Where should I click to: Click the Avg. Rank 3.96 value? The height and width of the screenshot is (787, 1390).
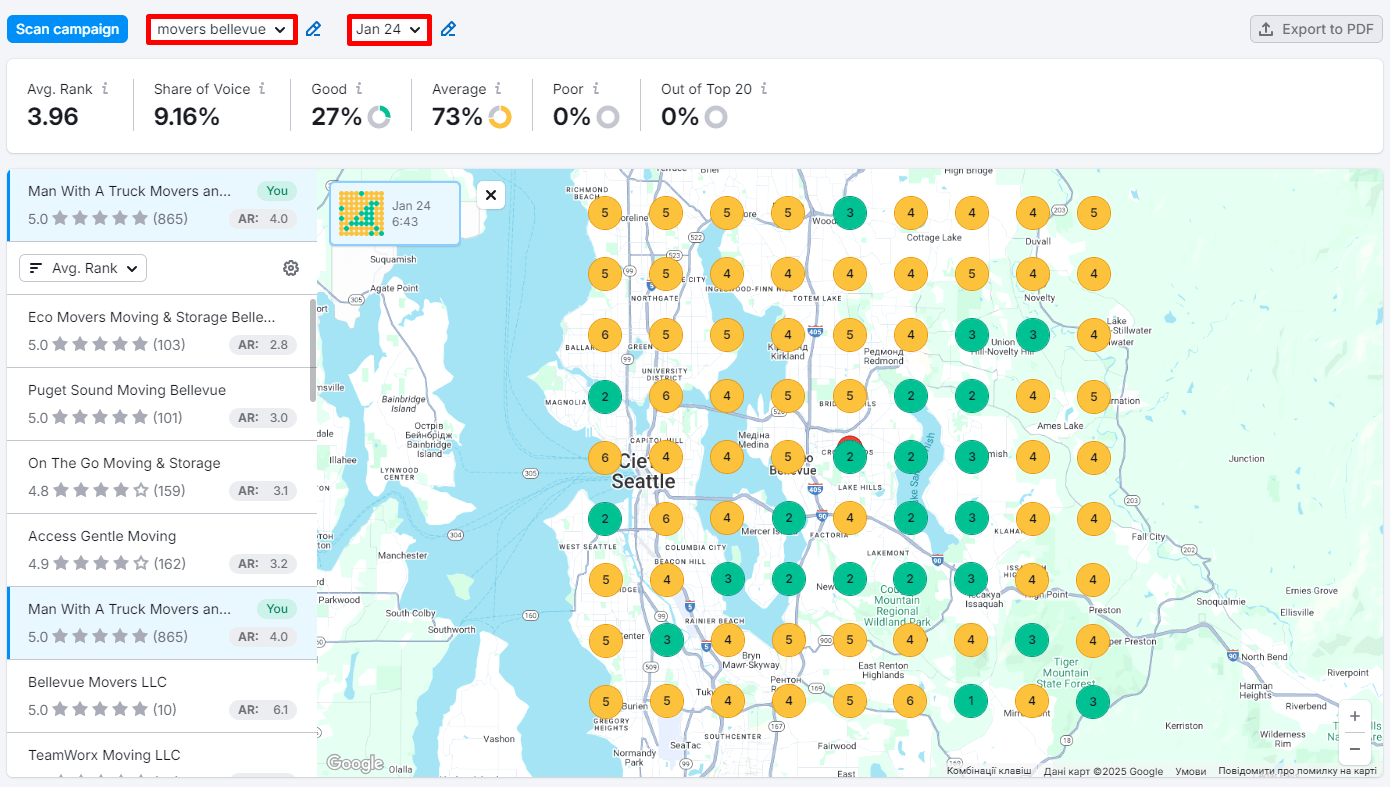tap(53, 117)
